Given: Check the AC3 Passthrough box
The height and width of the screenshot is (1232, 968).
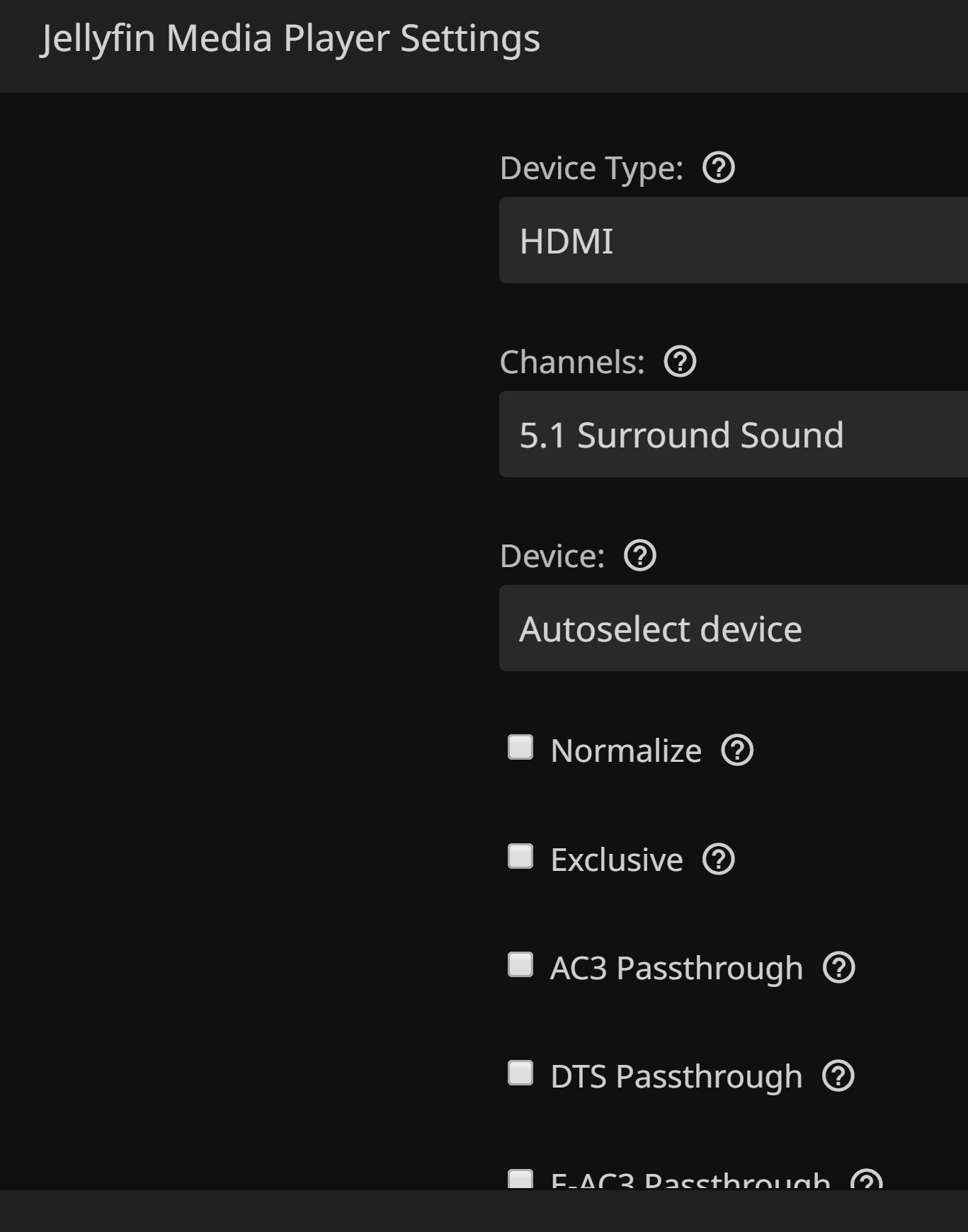Looking at the screenshot, I should tap(520, 964).
